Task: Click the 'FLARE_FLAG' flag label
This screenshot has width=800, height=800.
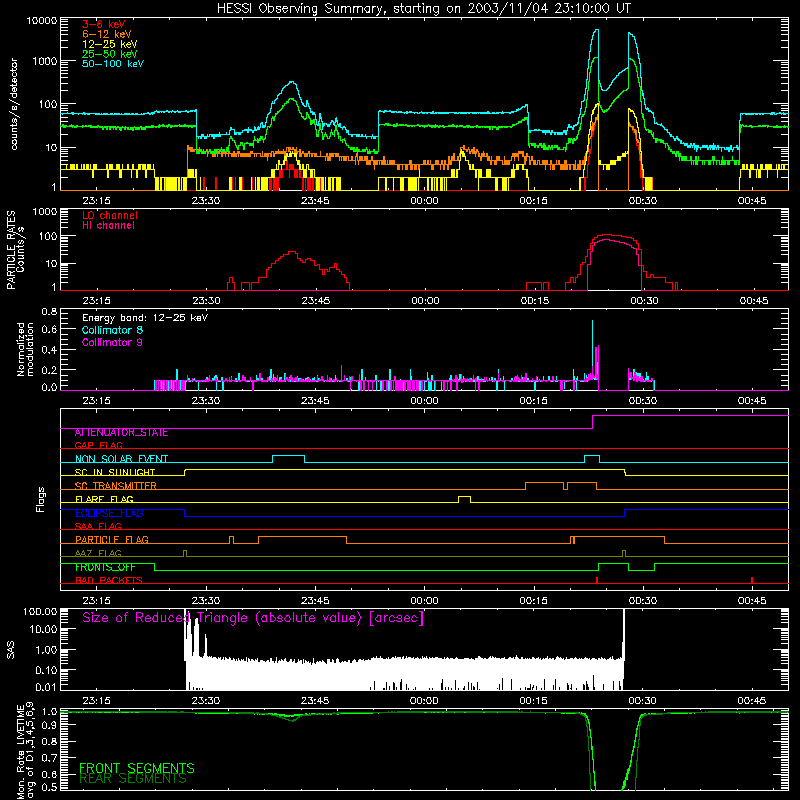Action: 104,499
